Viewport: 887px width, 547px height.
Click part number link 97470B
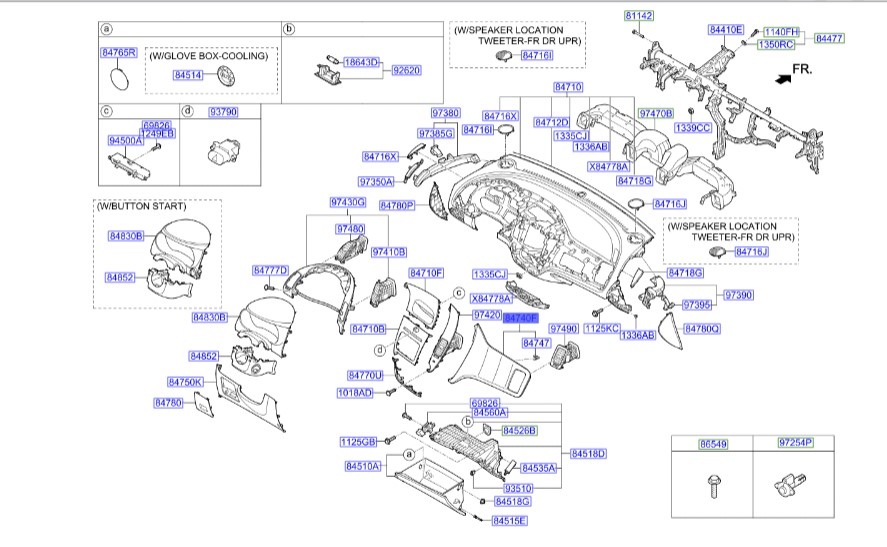[x=656, y=114]
